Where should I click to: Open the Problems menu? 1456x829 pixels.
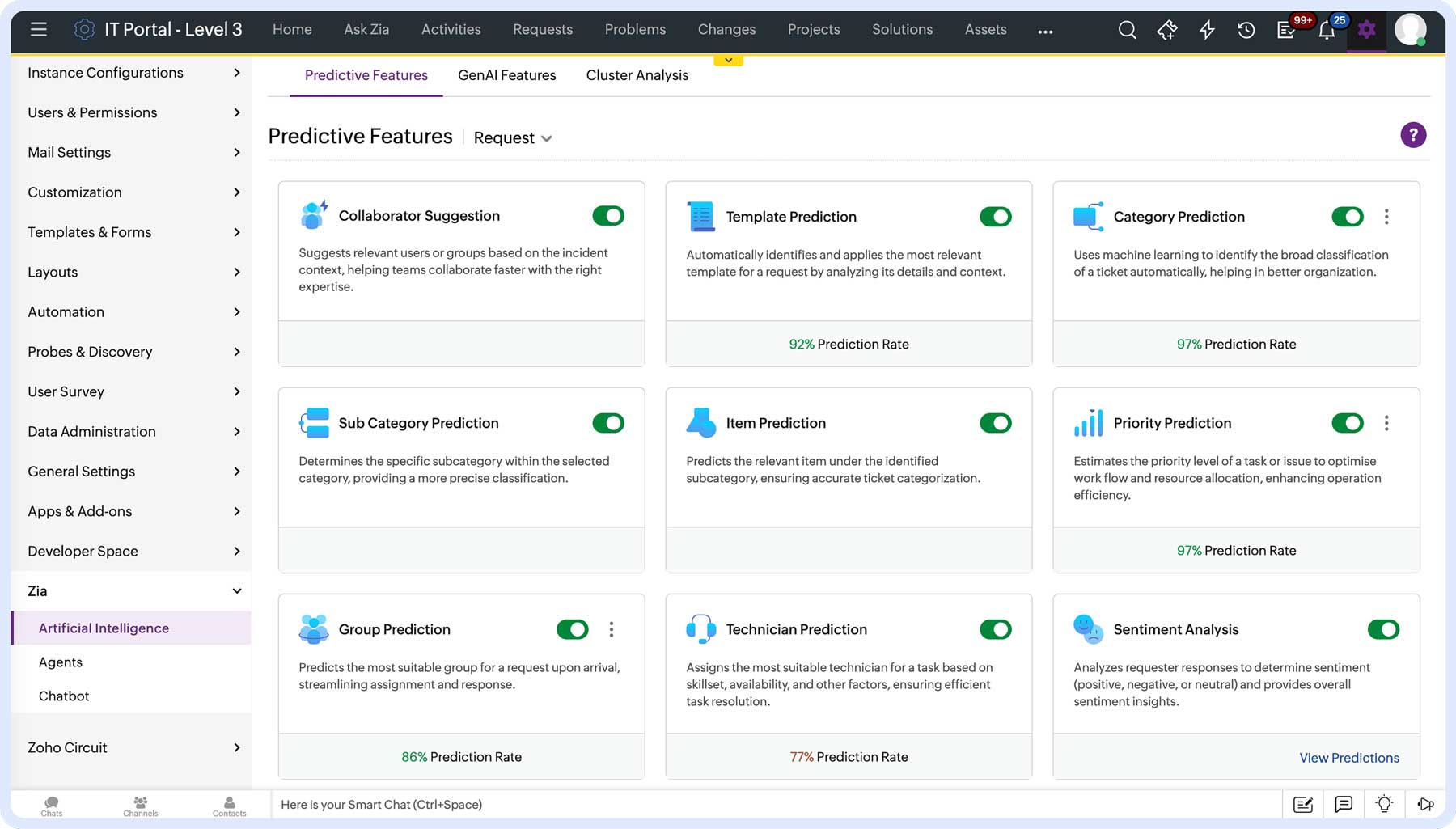click(x=635, y=30)
